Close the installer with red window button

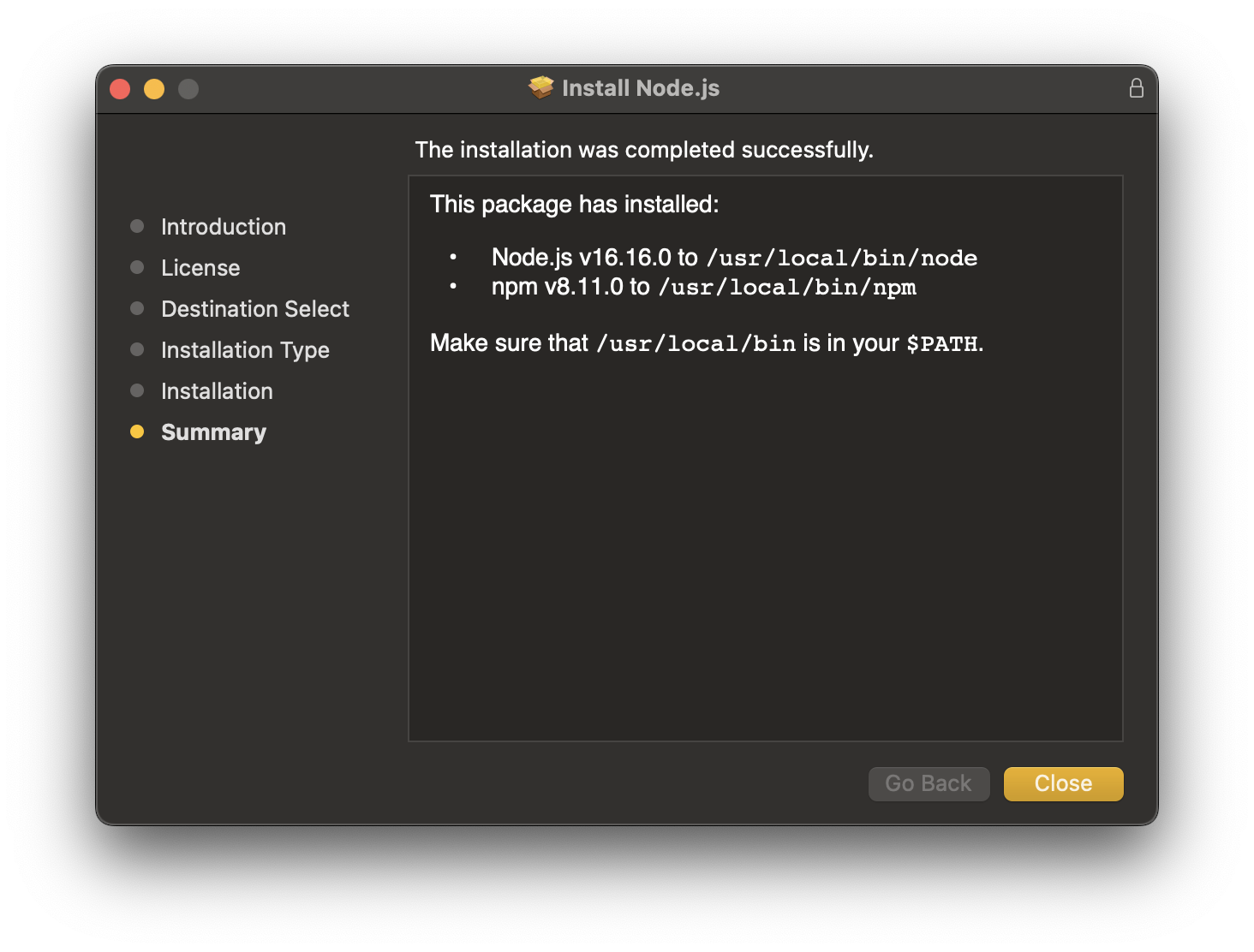120,89
